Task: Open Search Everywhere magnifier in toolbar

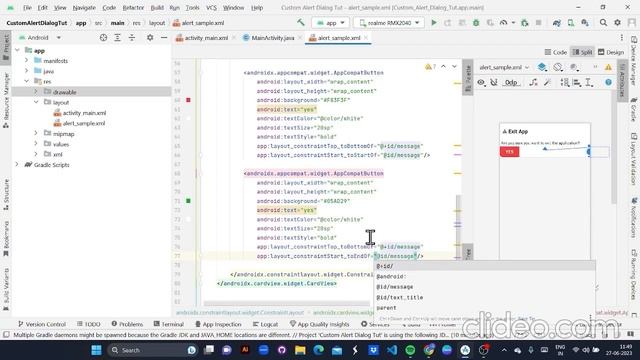Action: (603, 23)
